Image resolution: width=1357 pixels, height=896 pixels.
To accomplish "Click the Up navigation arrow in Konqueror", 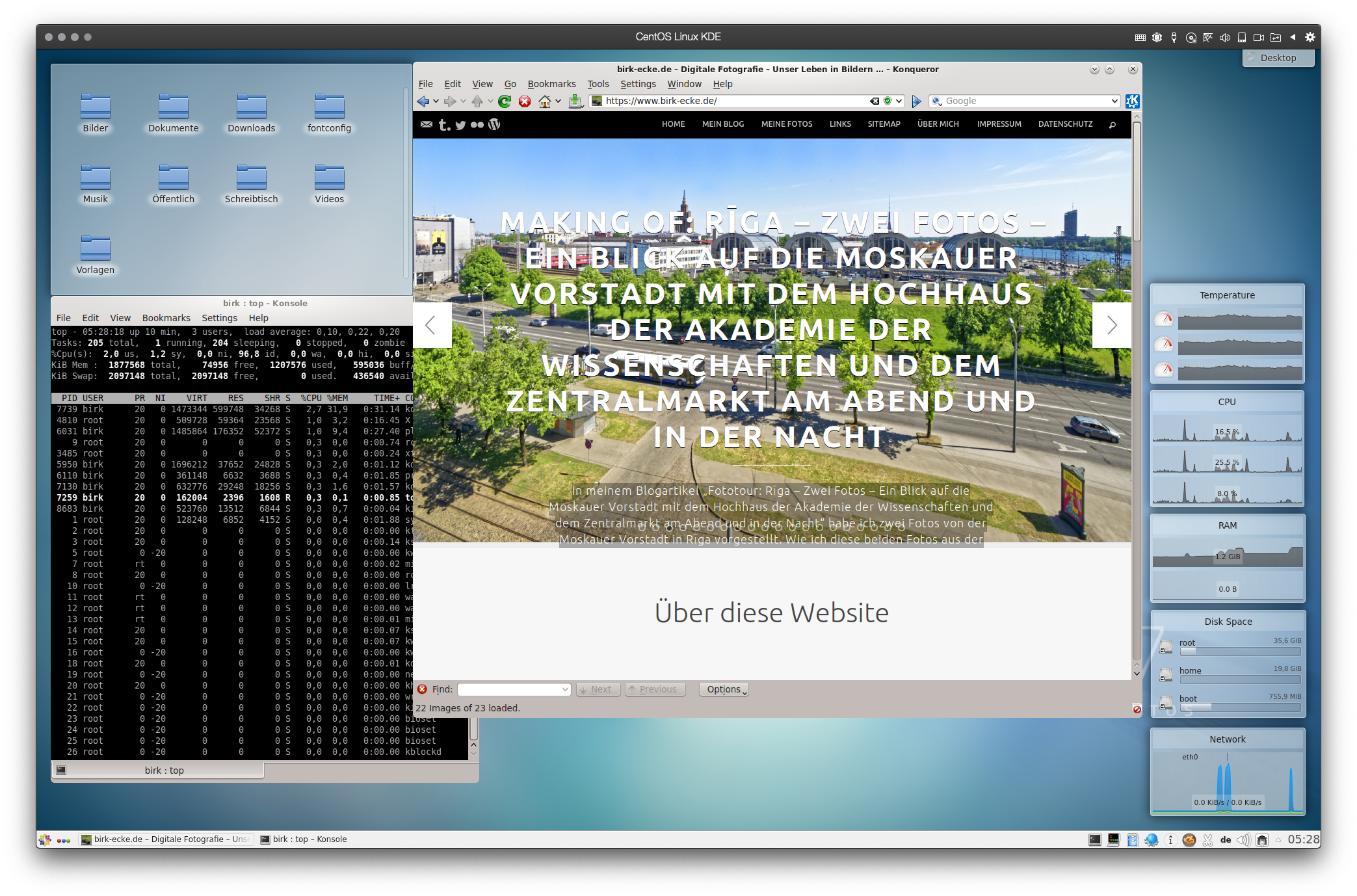I will [x=477, y=101].
